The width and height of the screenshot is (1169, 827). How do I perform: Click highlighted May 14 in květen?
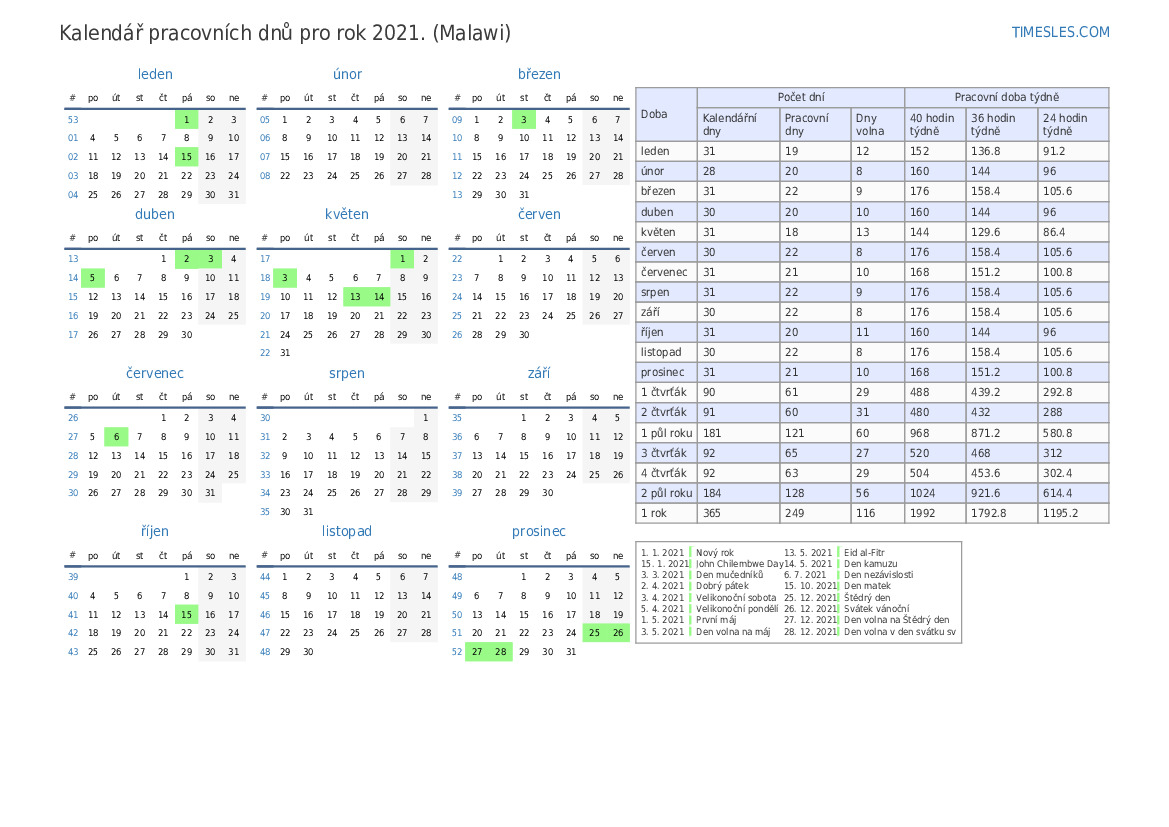[x=379, y=297]
